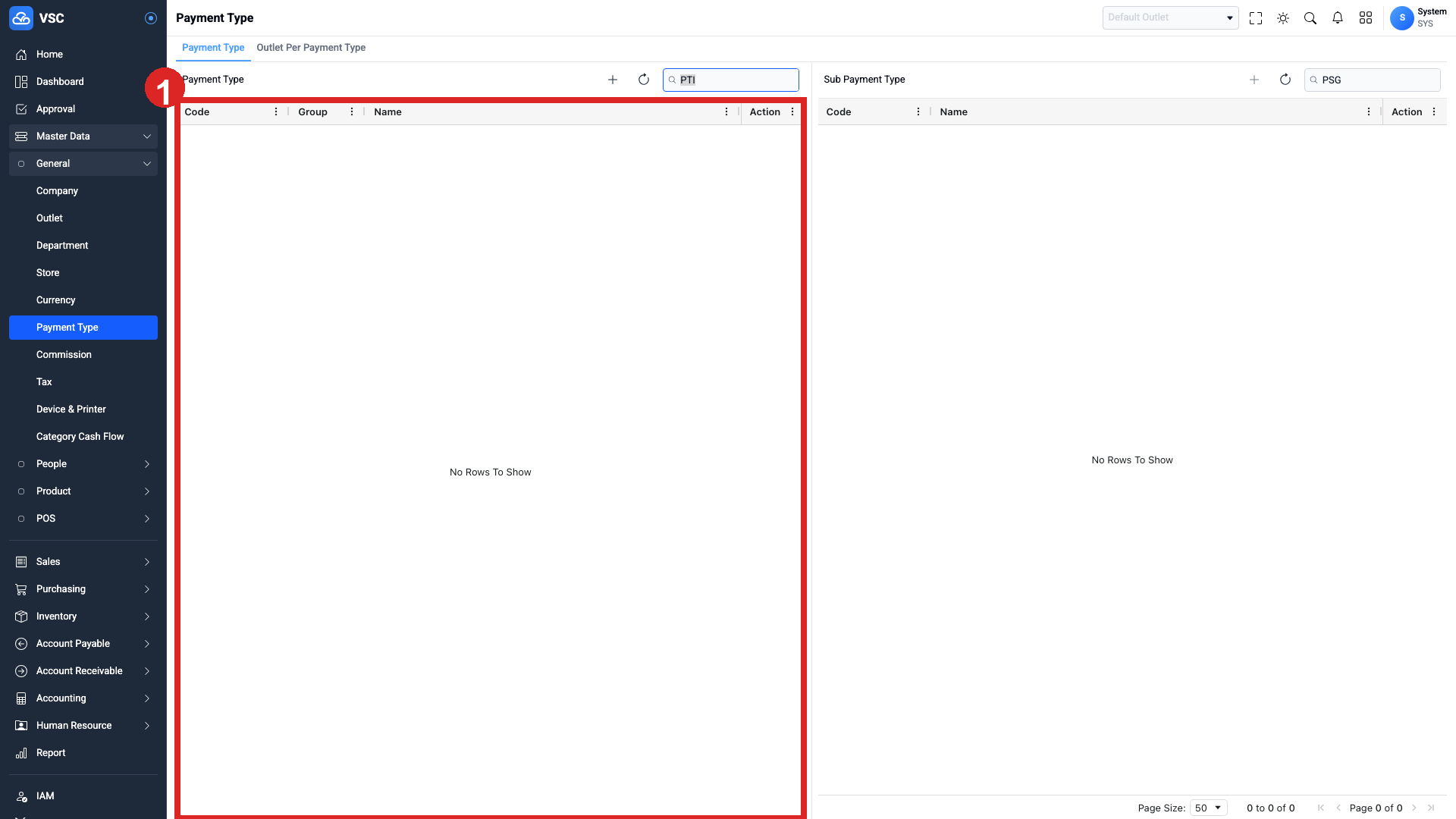Open notifications bell
This screenshot has height=819, width=1456.
click(x=1338, y=18)
